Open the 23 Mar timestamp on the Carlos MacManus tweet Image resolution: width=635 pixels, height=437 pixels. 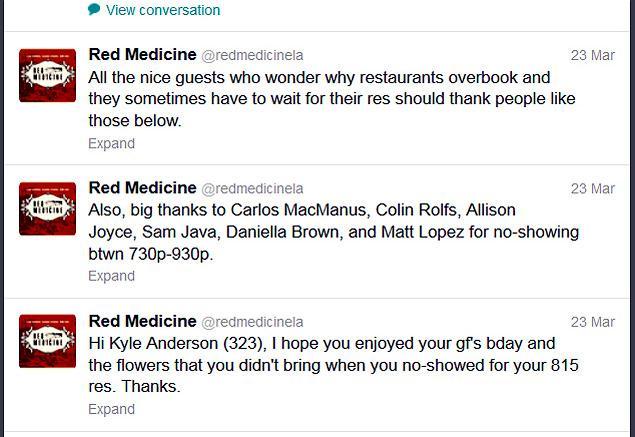(x=592, y=189)
